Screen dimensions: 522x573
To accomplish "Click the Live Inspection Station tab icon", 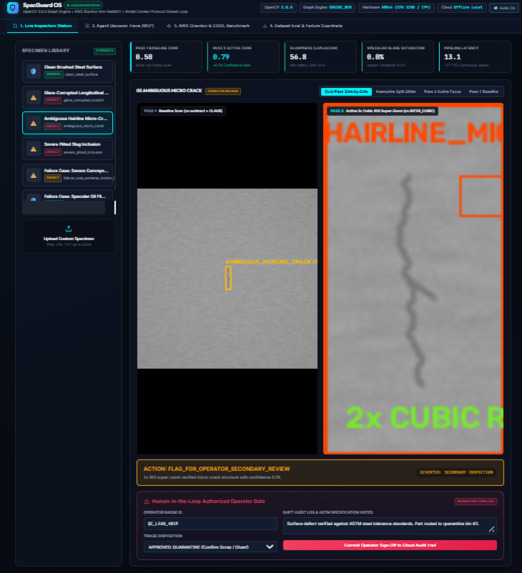I will 15,26.
